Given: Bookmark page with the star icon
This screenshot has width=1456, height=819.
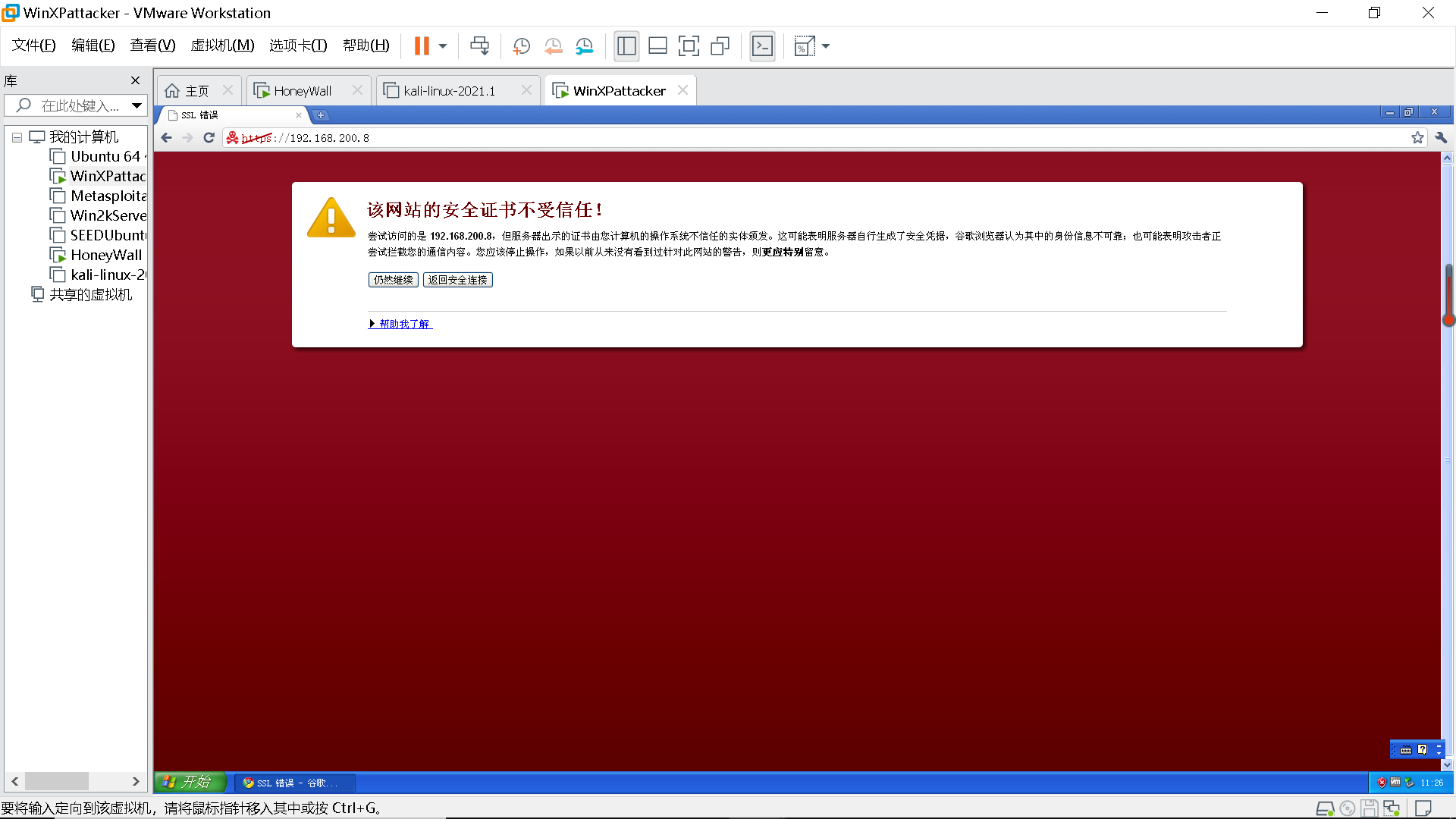Looking at the screenshot, I should [x=1417, y=137].
